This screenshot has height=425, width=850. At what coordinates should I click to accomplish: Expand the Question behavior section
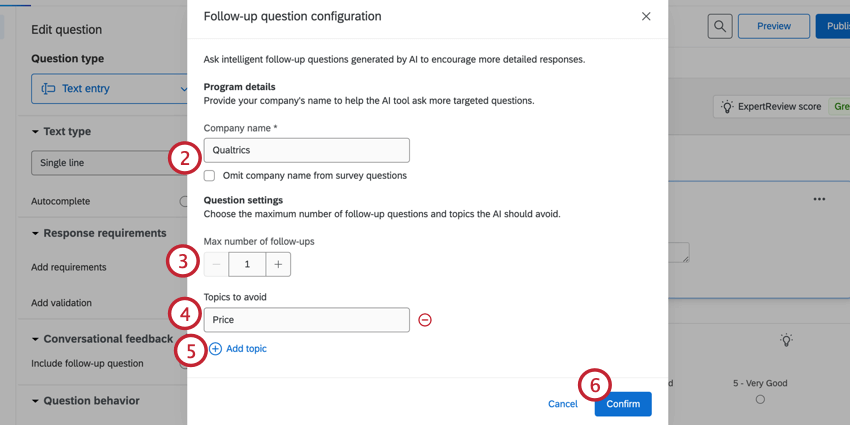(36, 401)
